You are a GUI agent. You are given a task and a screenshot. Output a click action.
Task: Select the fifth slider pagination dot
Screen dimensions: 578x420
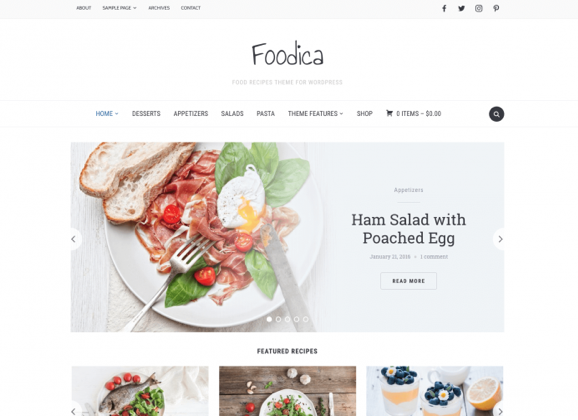[x=306, y=319]
